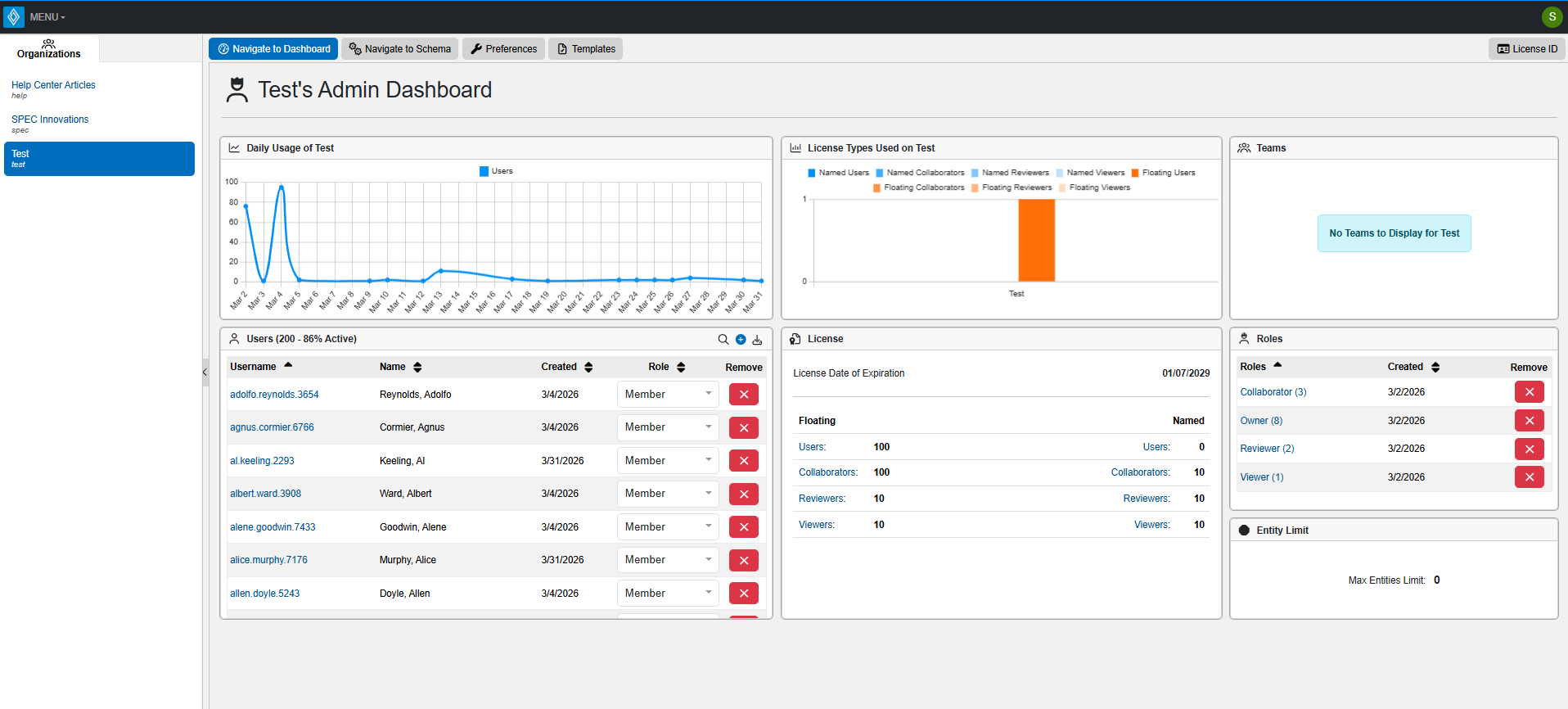Select the Organizations tab
1568x709 pixels.
pyautogui.click(x=49, y=49)
